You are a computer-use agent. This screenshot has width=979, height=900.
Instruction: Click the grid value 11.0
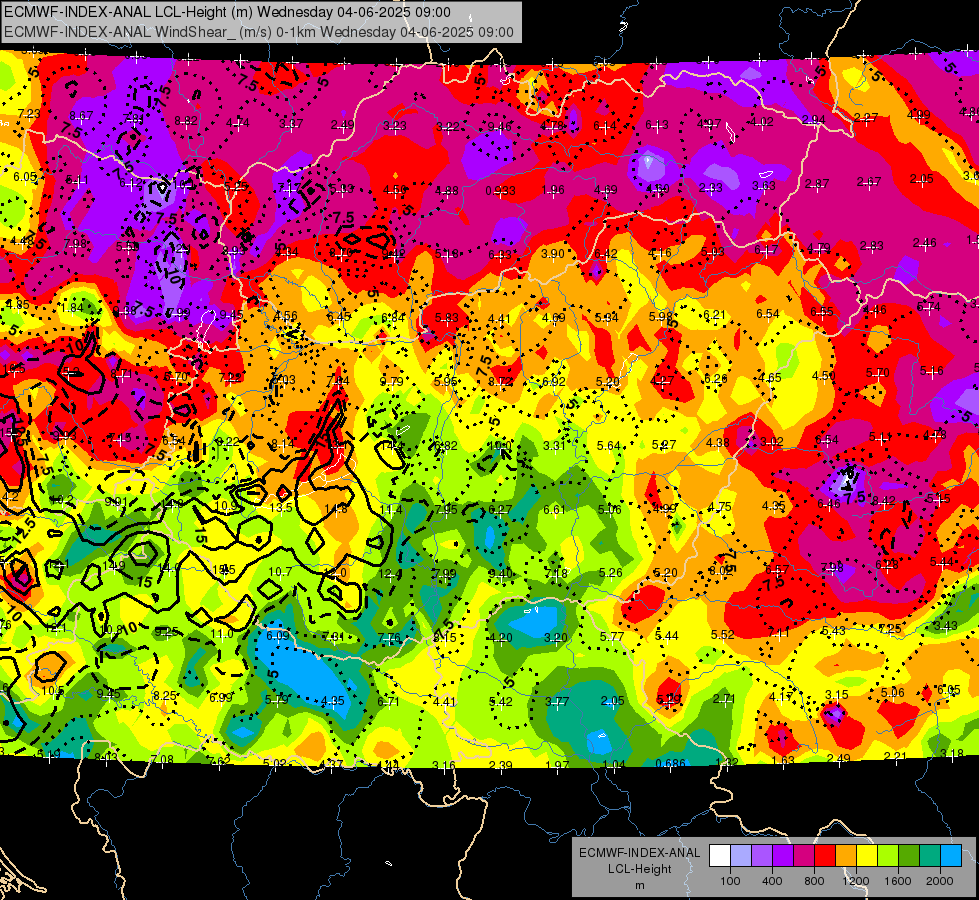(x=222, y=634)
